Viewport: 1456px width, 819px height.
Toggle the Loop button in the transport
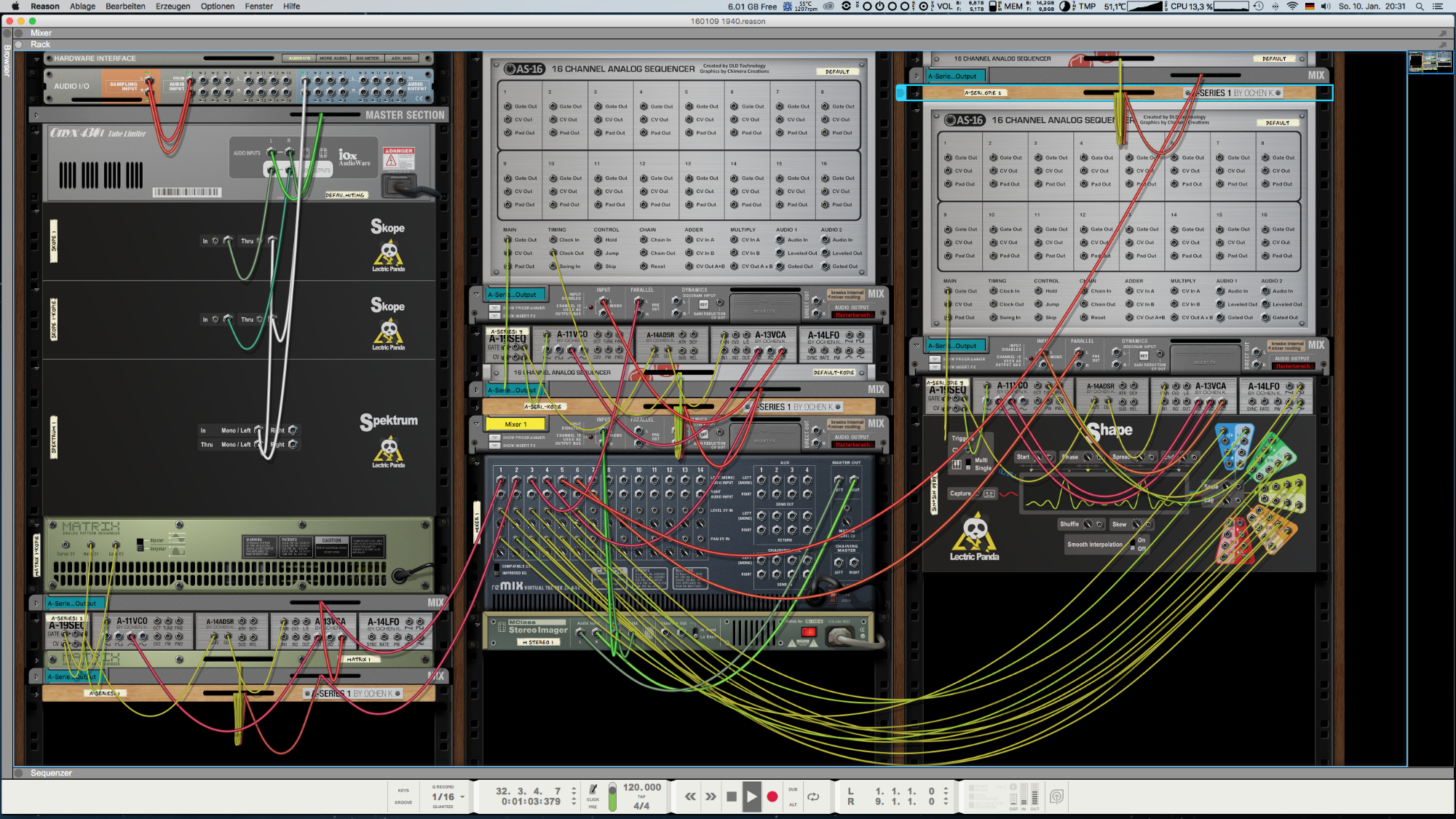(x=813, y=796)
